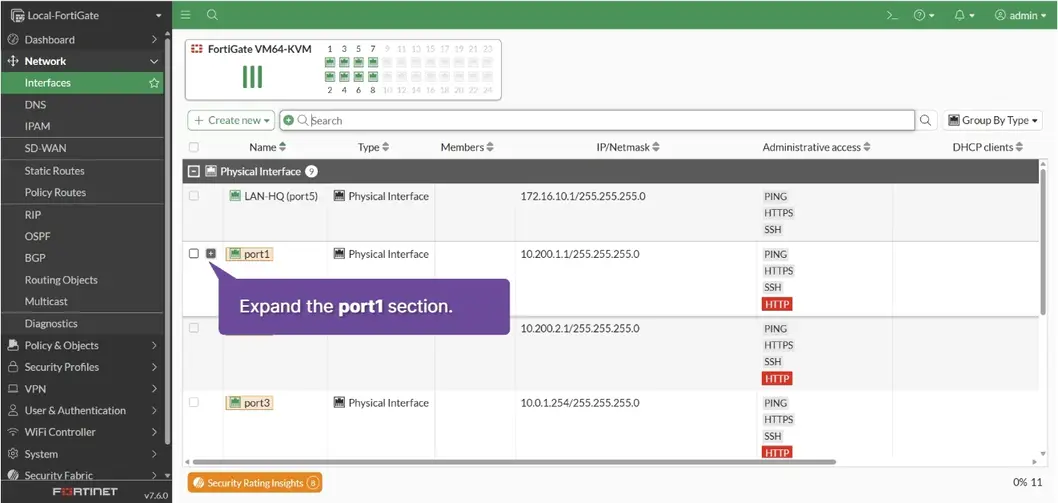Collapse the Network menu

click(82, 61)
